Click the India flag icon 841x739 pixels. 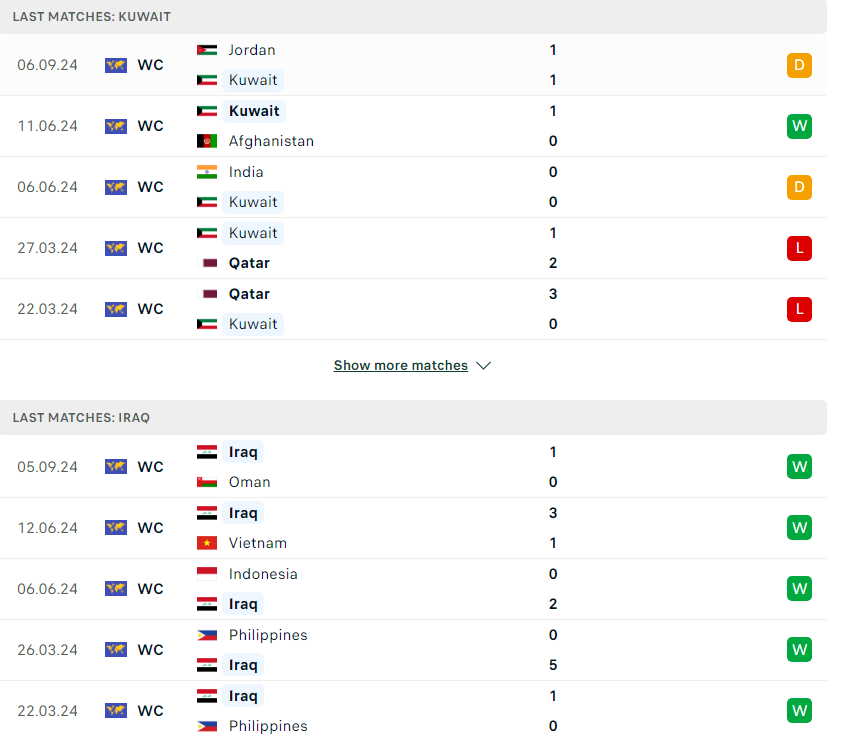pyautogui.click(x=207, y=172)
